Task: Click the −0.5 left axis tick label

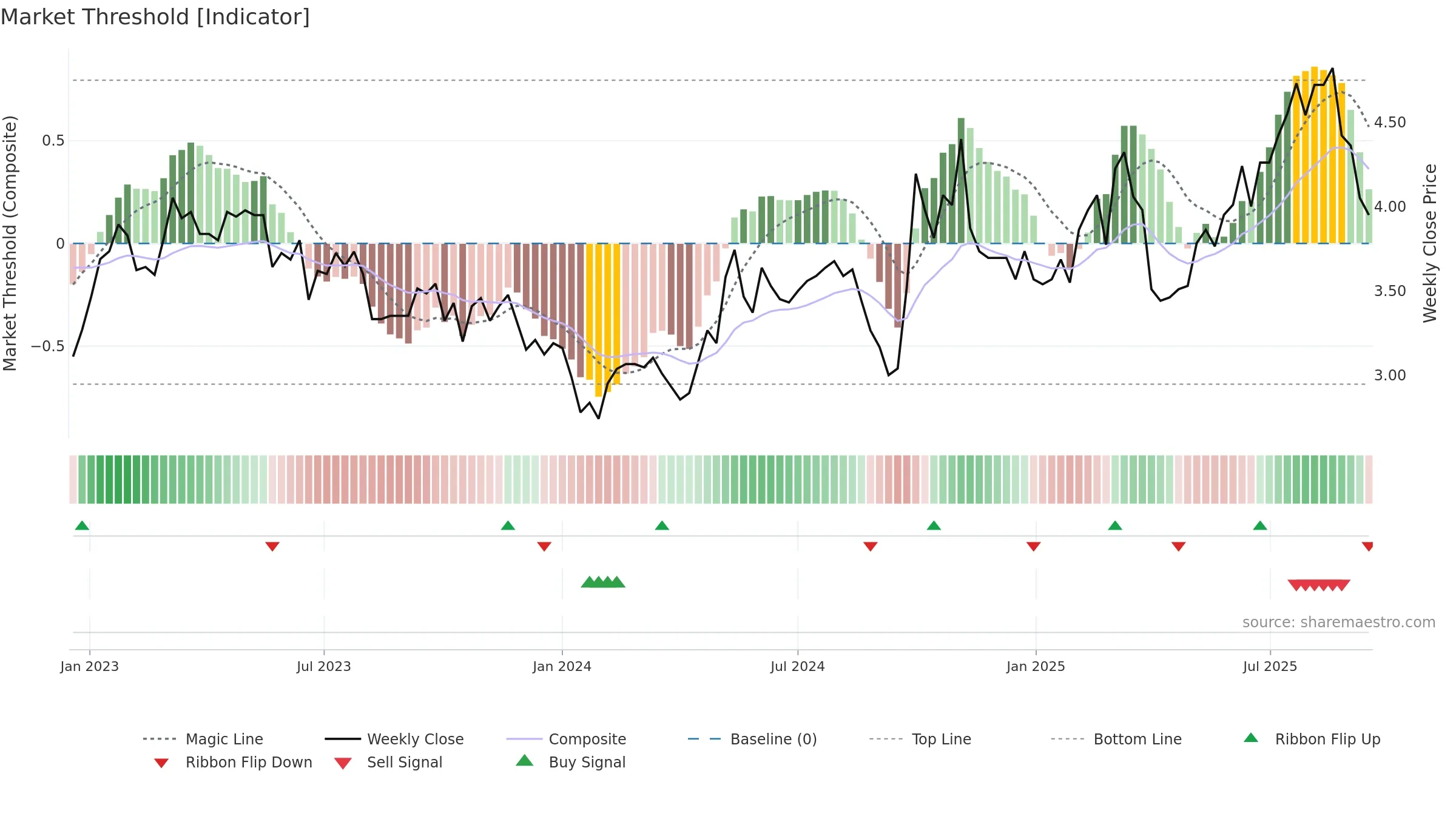Action: tap(48, 346)
